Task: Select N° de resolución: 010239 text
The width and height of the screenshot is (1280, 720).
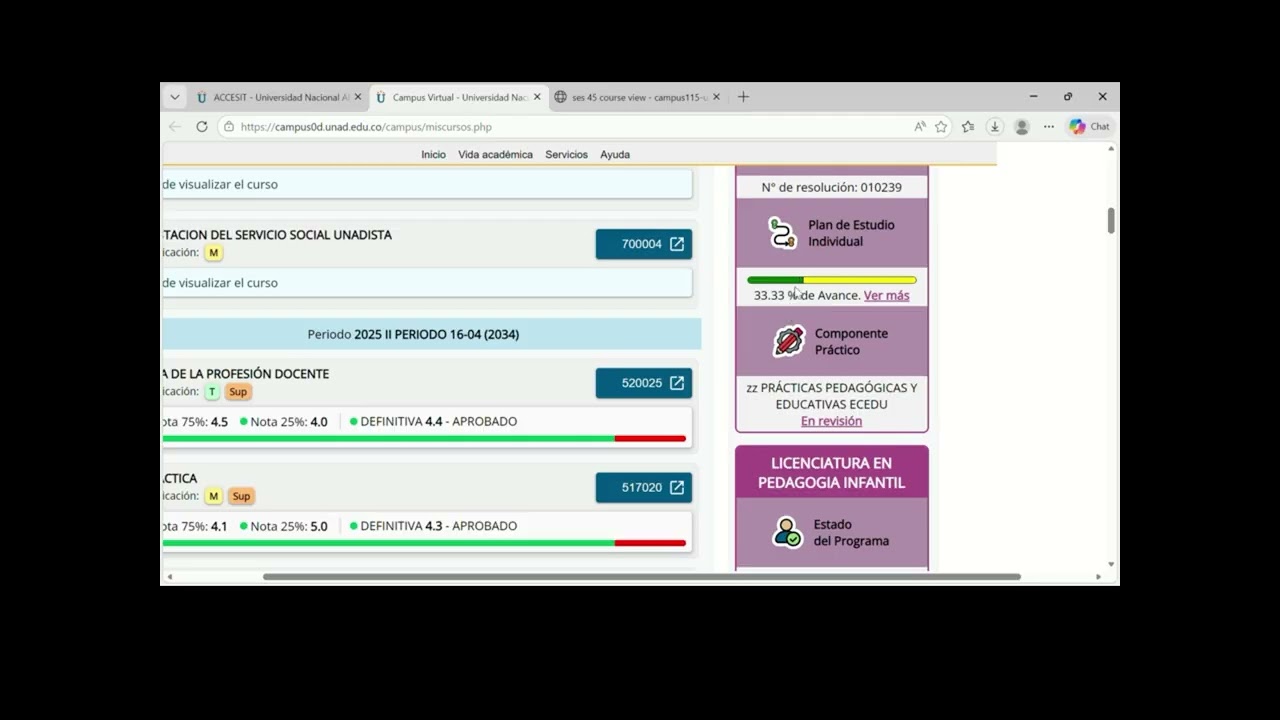Action: 832,187
